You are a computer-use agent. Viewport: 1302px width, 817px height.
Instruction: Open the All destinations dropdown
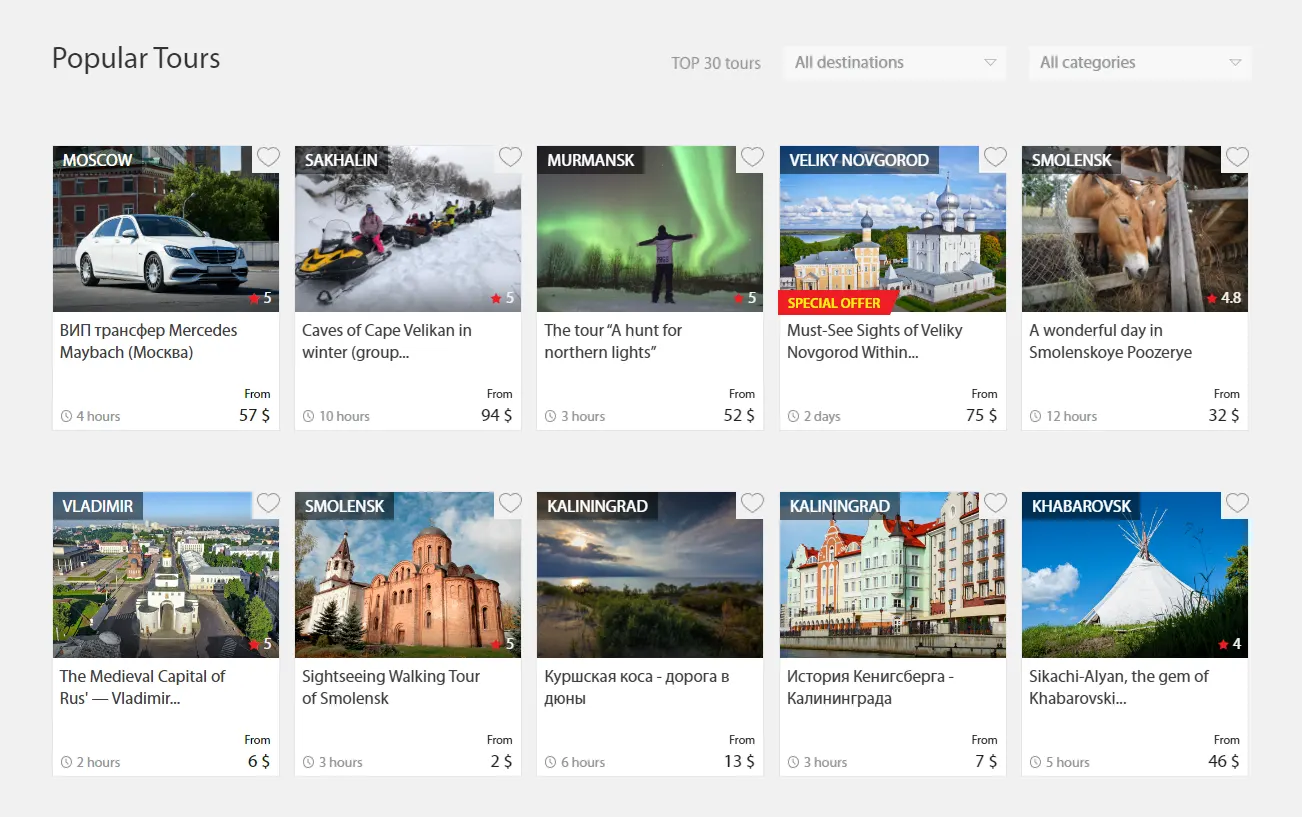coord(895,62)
